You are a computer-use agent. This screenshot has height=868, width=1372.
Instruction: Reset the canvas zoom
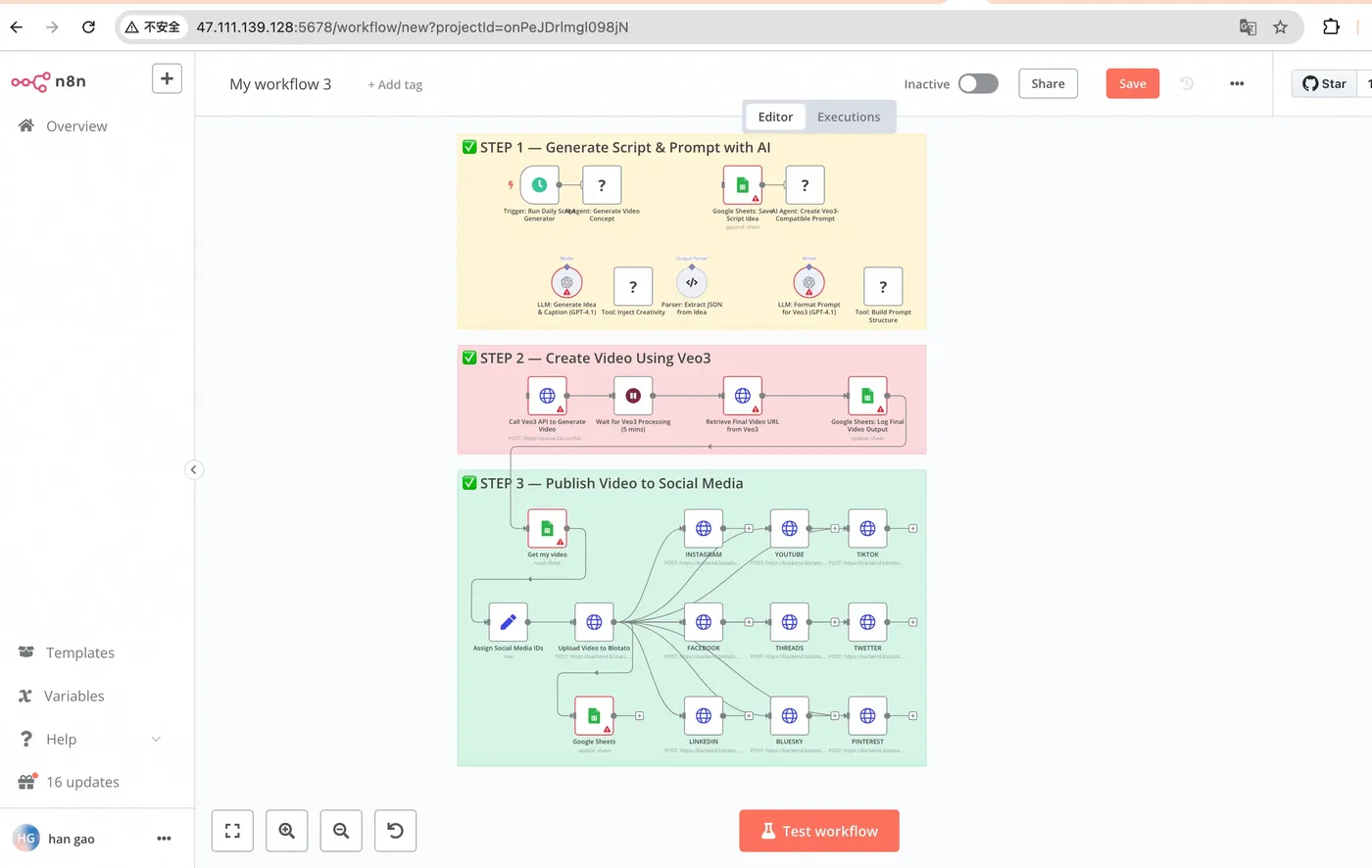395,831
